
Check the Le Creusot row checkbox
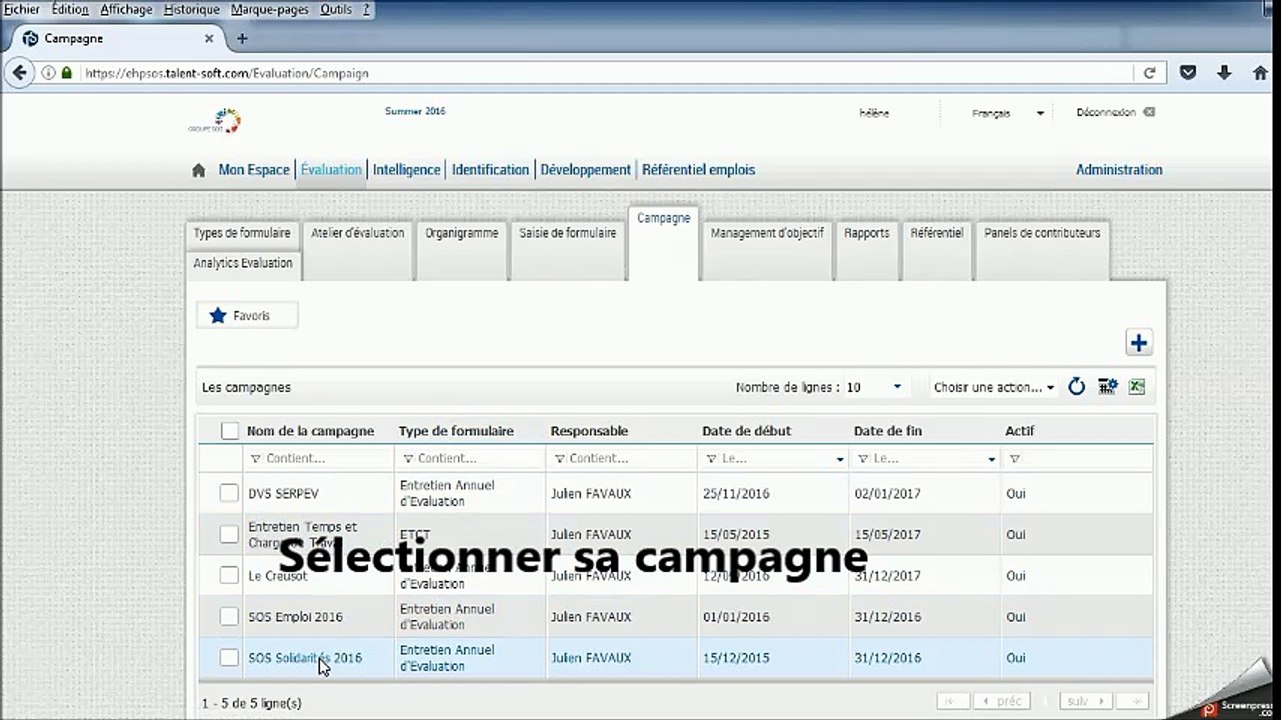coord(229,575)
